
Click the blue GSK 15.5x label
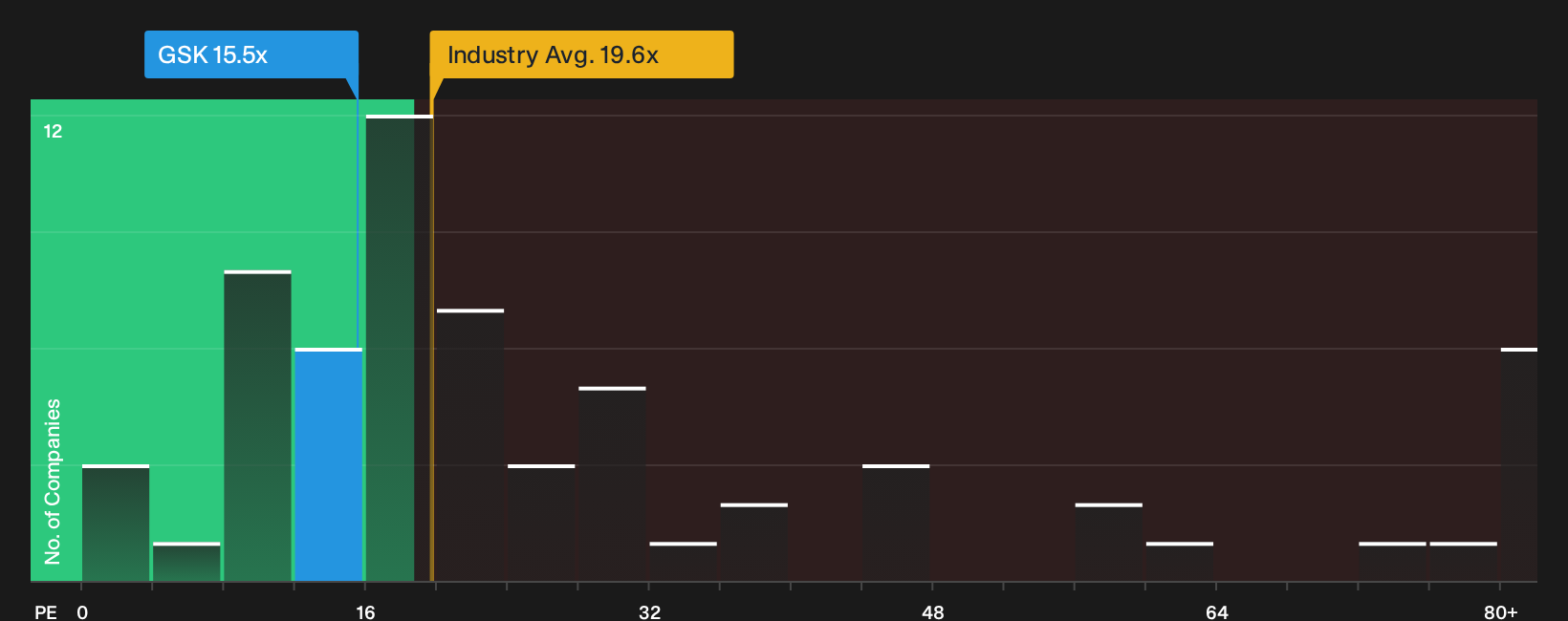(251, 54)
